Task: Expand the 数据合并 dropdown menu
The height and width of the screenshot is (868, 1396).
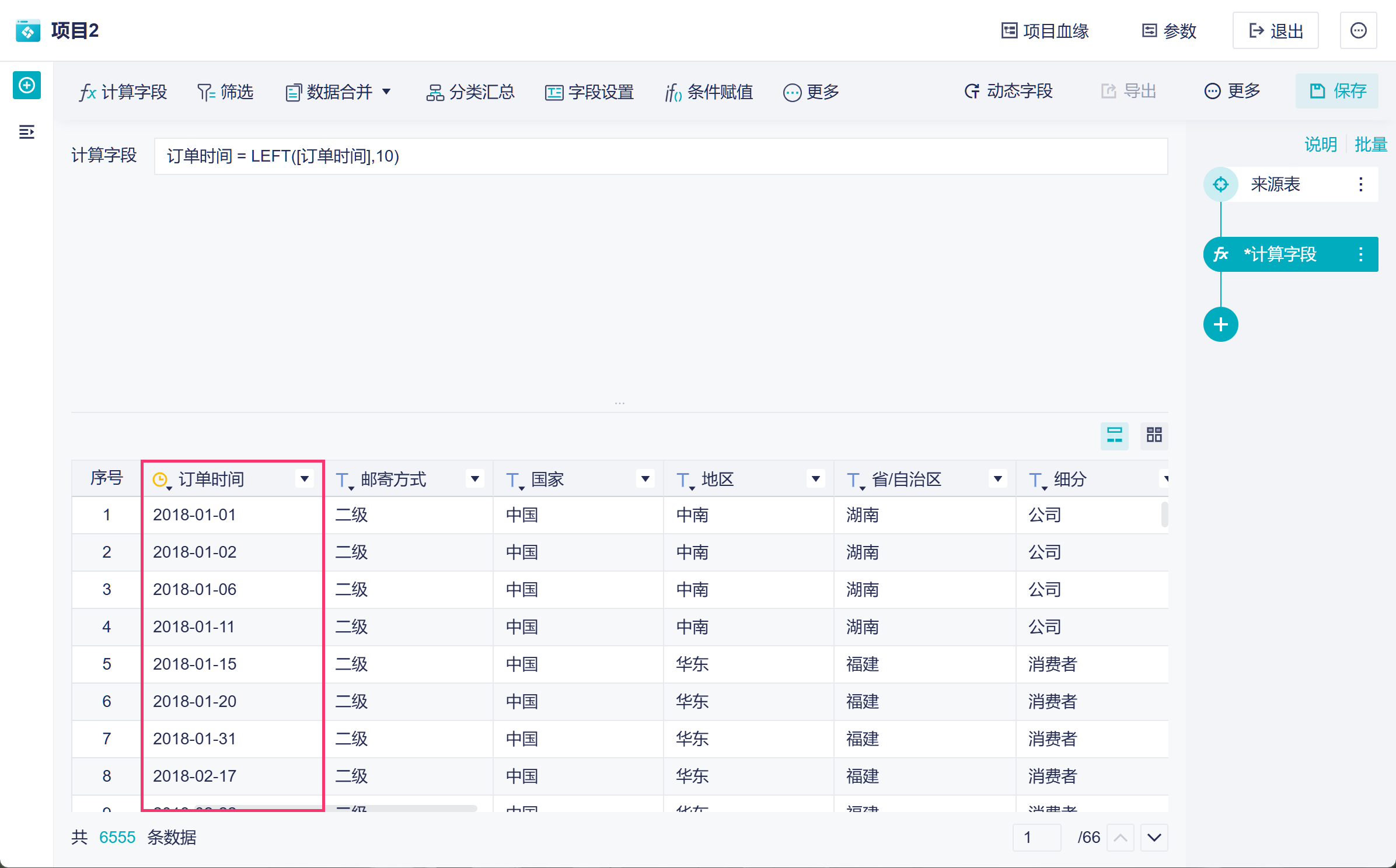Action: click(386, 92)
